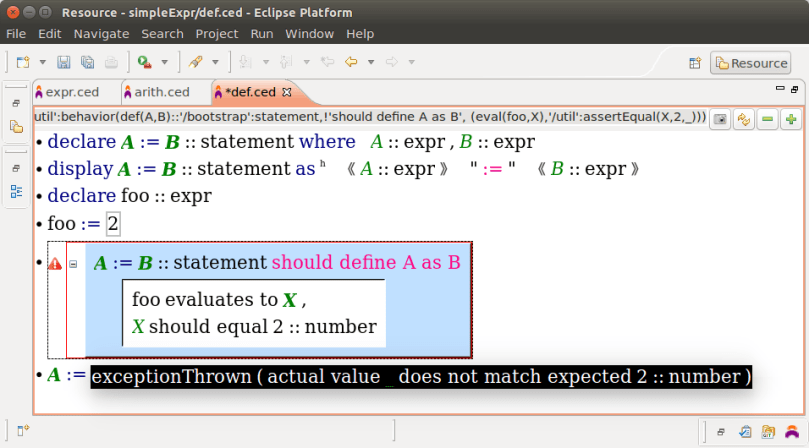Click the Git icon in the status bar

pyautogui.click(x=767, y=432)
